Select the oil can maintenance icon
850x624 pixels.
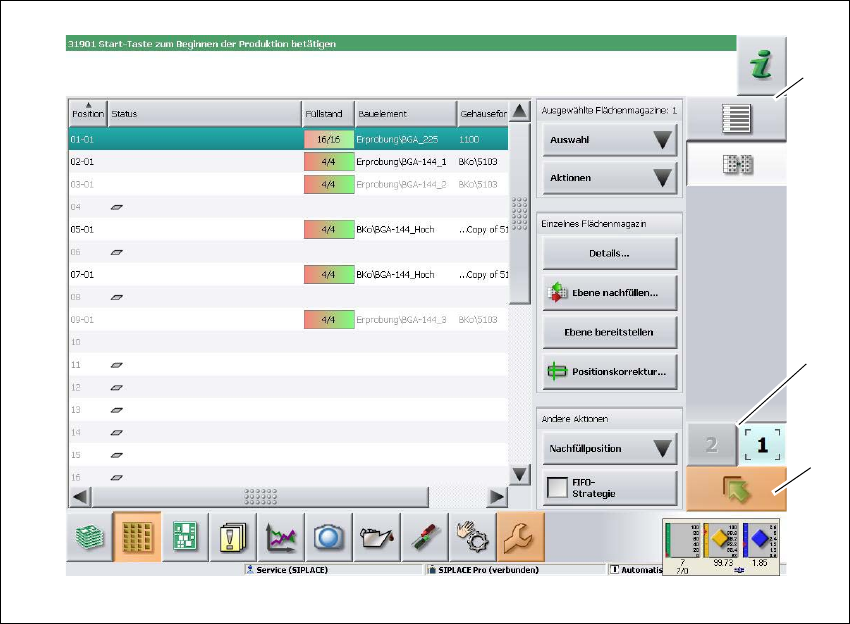tap(377, 538)
